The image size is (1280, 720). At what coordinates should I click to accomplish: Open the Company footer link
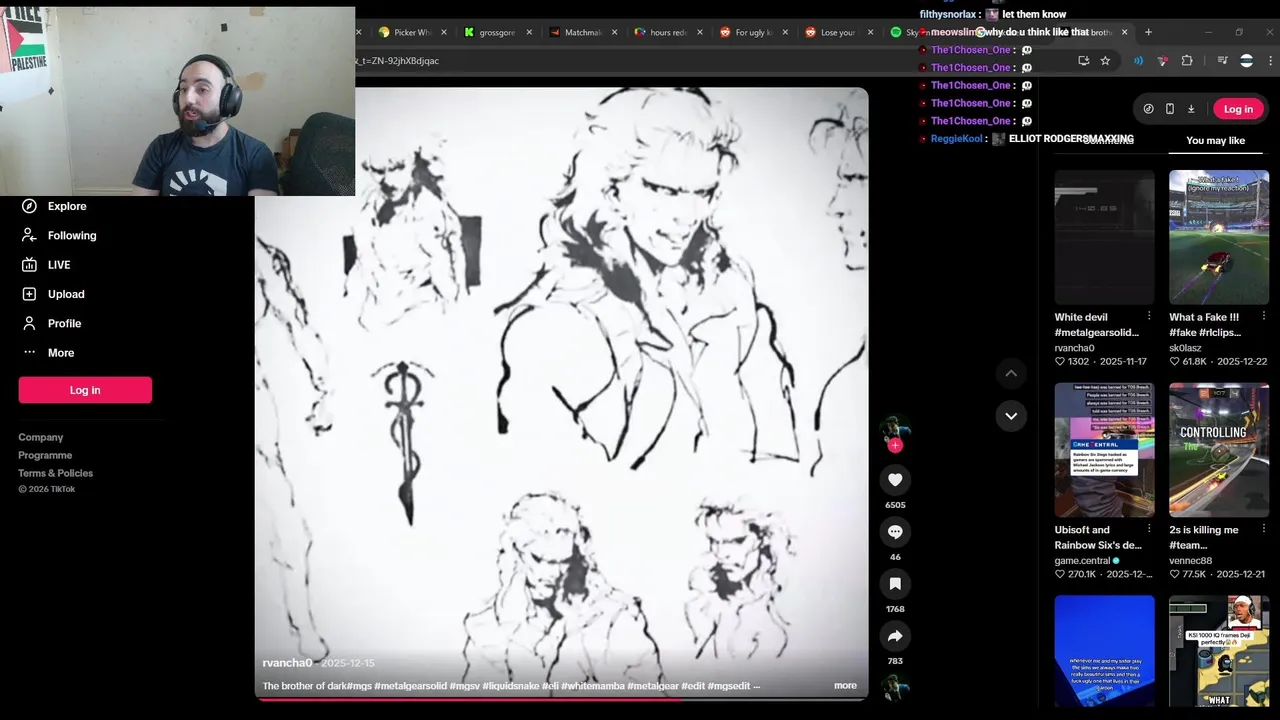(x=40, y=437)
